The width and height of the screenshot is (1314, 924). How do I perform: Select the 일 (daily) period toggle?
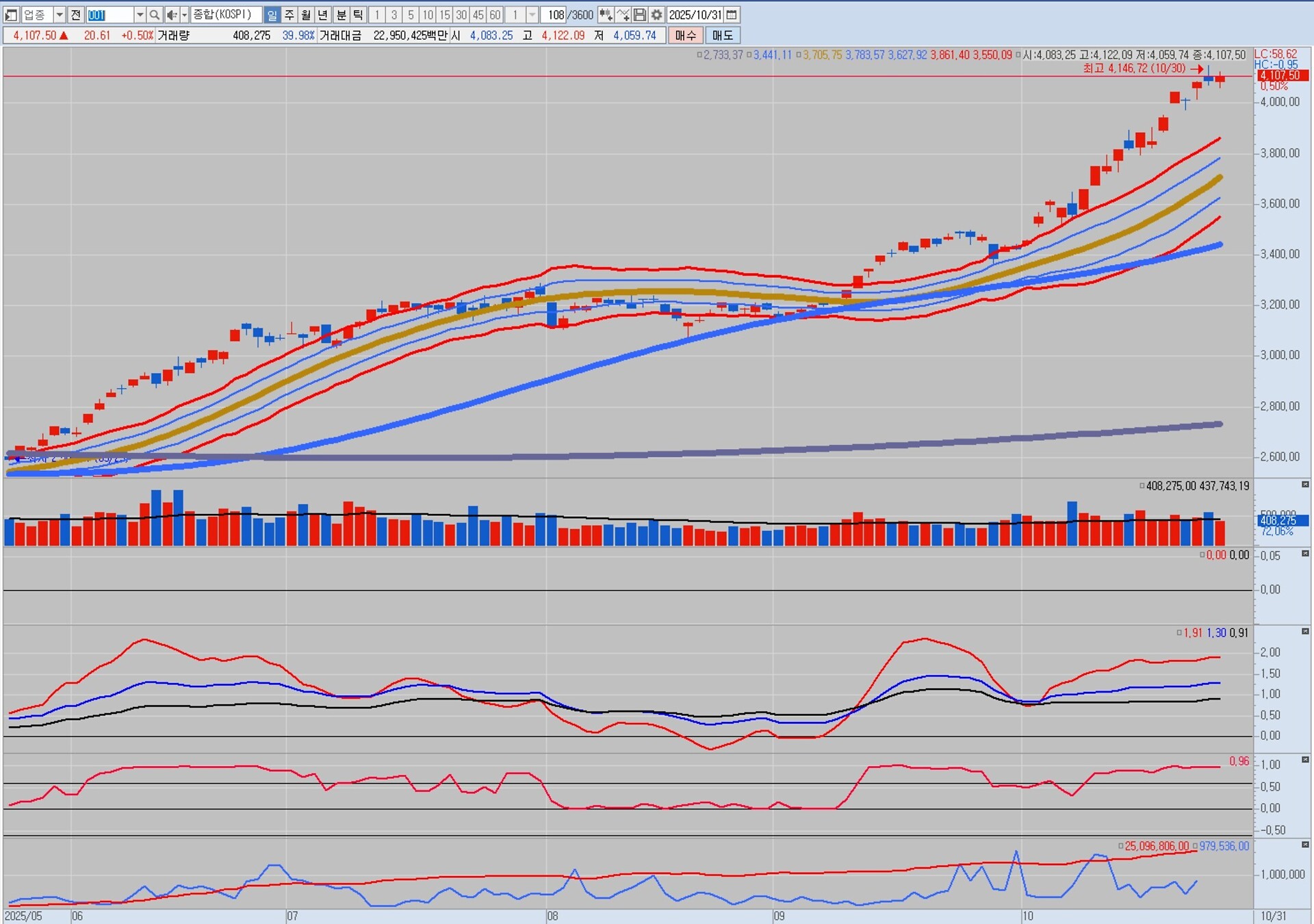pyautogui.click(x=272, y=14)
